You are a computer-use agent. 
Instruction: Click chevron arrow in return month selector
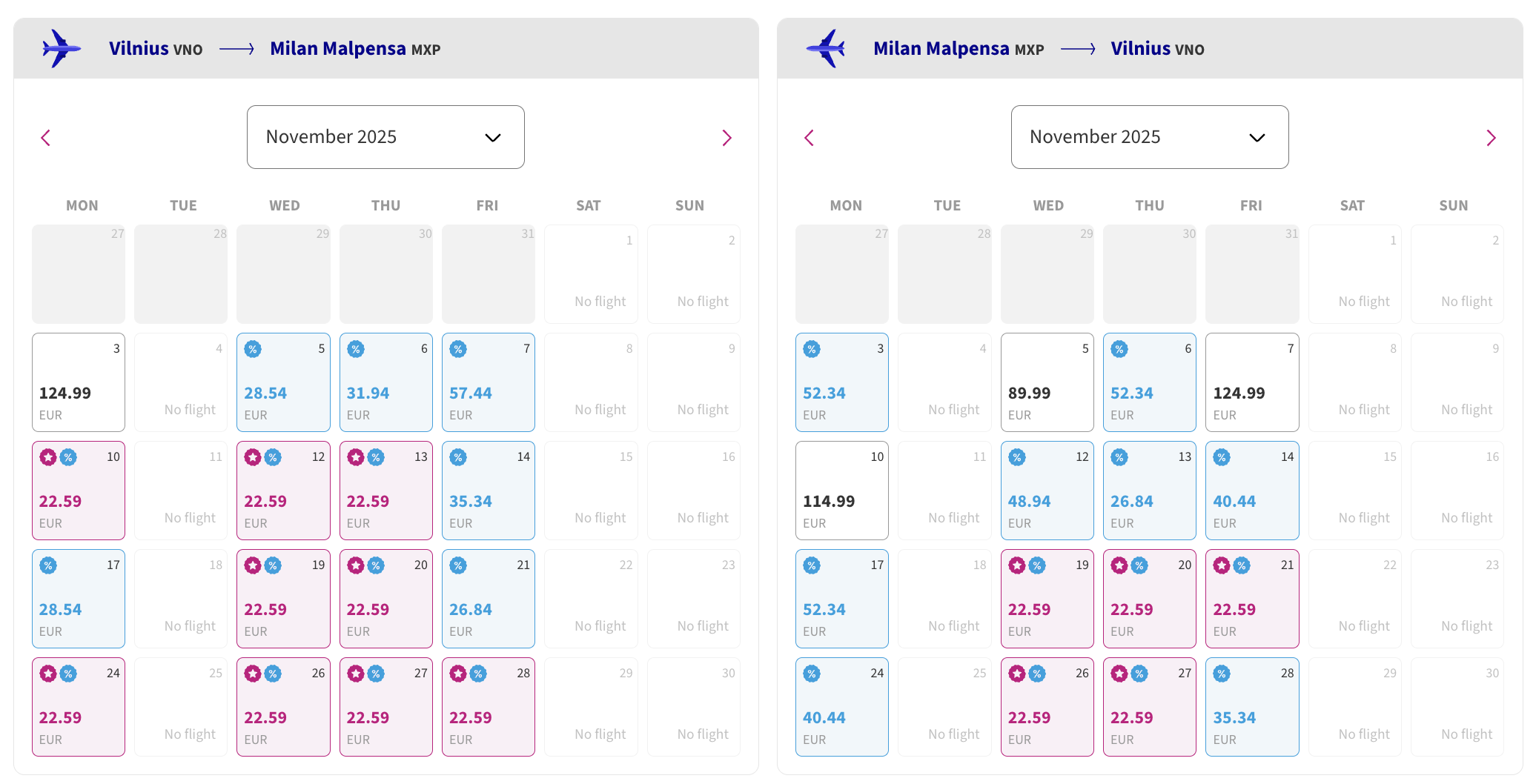pyautogui.click(x=1257, y=138)
